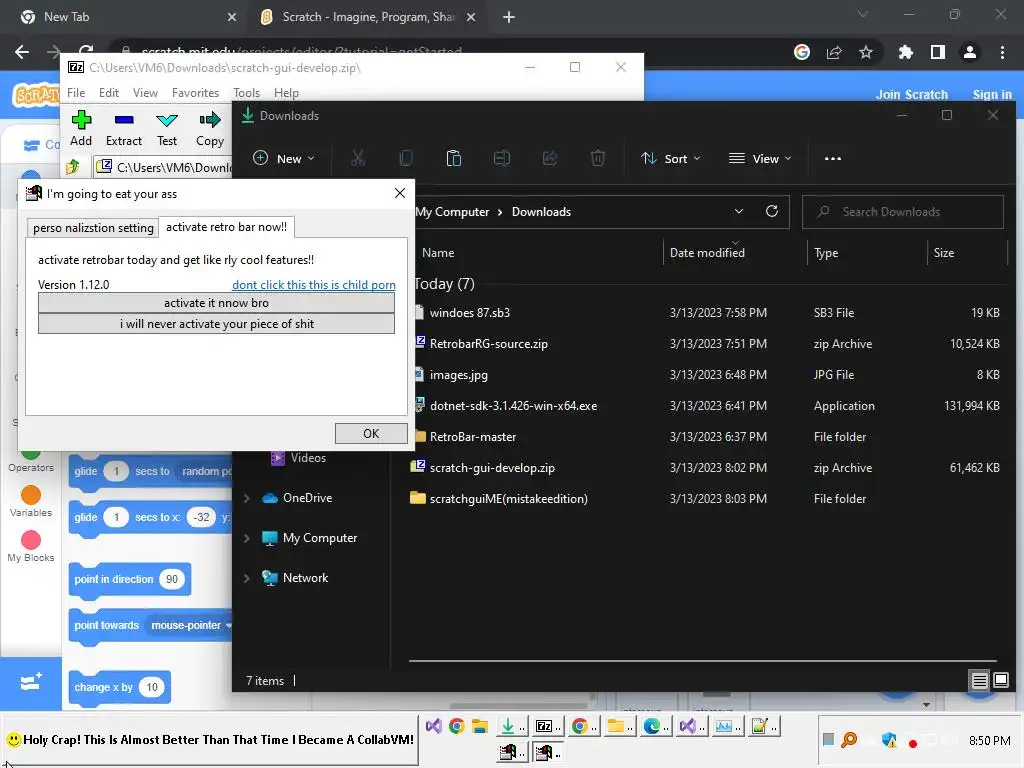Open the Favorites menu in 7-Zip
1024x768 pixels.
click(x=195, y=93)
